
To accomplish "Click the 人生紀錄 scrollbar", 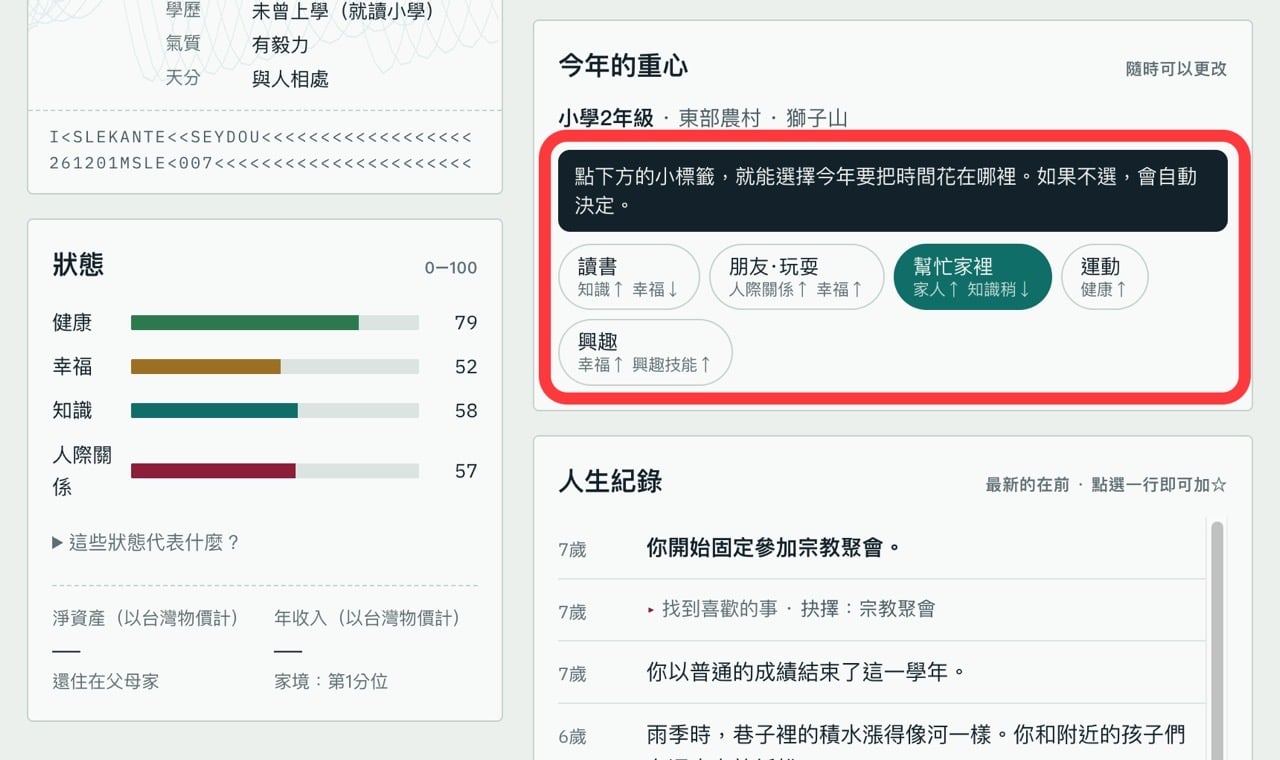I will pos(1217,640).
